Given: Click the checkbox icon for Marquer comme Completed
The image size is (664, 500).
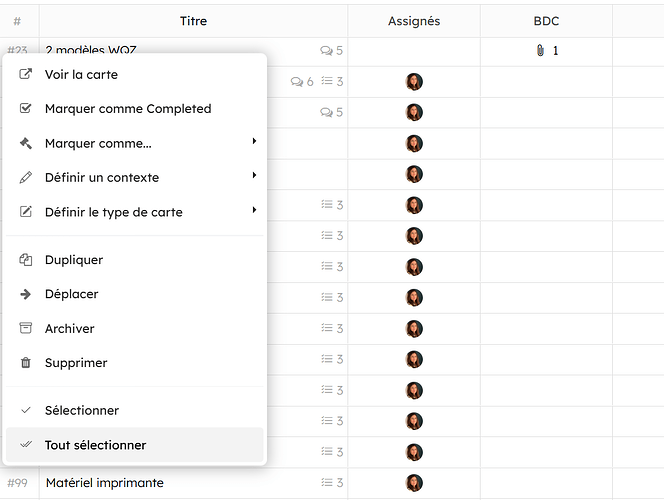Looking at the screenshot, I should [26, 108].
